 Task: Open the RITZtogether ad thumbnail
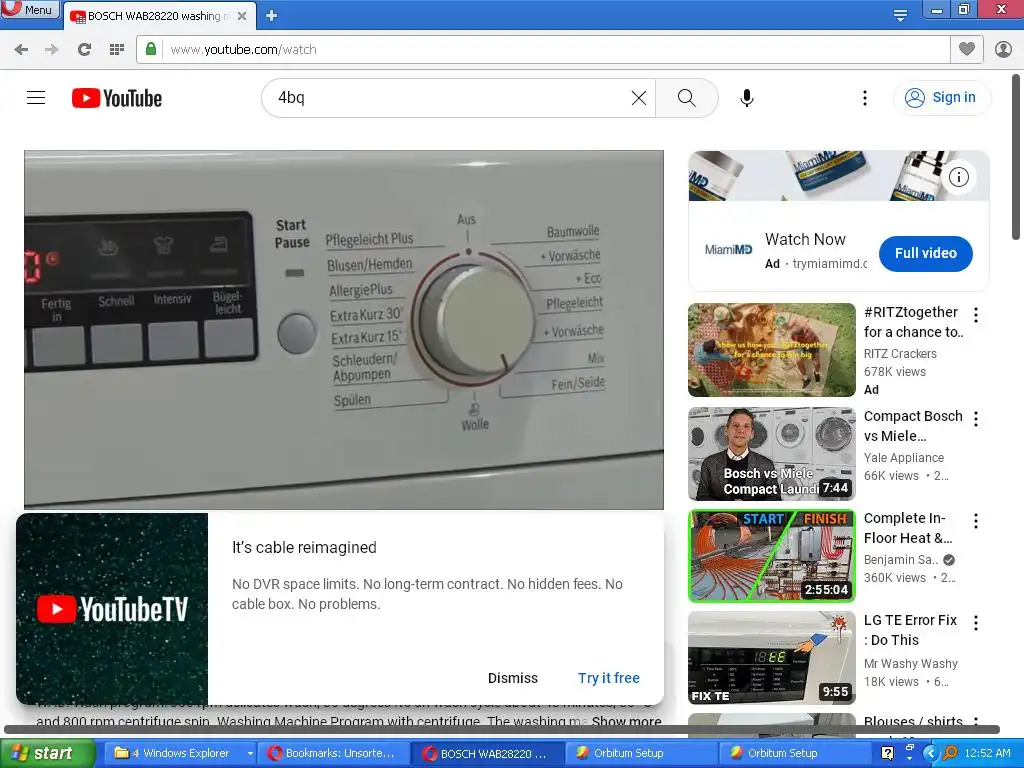pos(771,350)
